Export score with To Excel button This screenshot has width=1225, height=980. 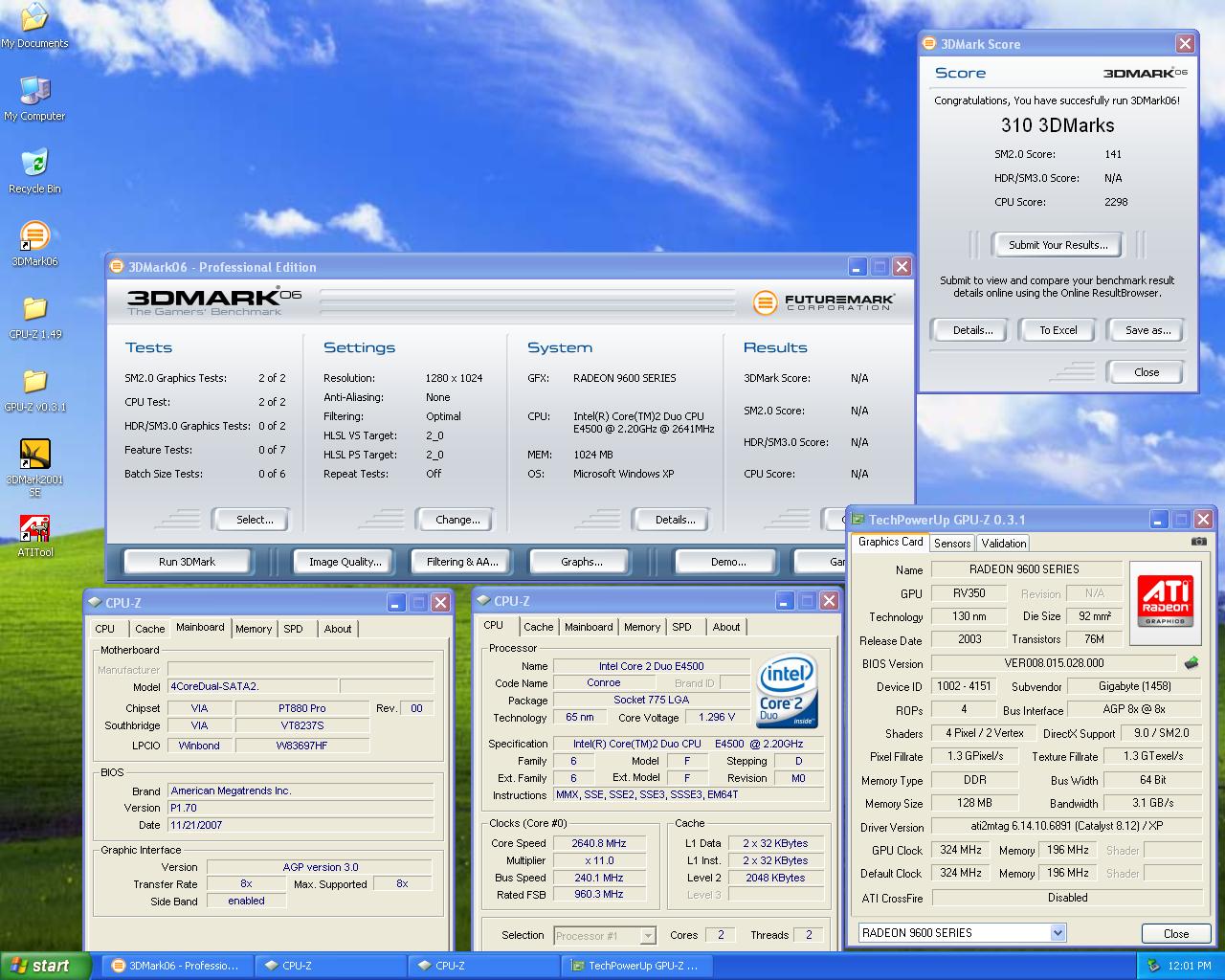point(1058,330)
